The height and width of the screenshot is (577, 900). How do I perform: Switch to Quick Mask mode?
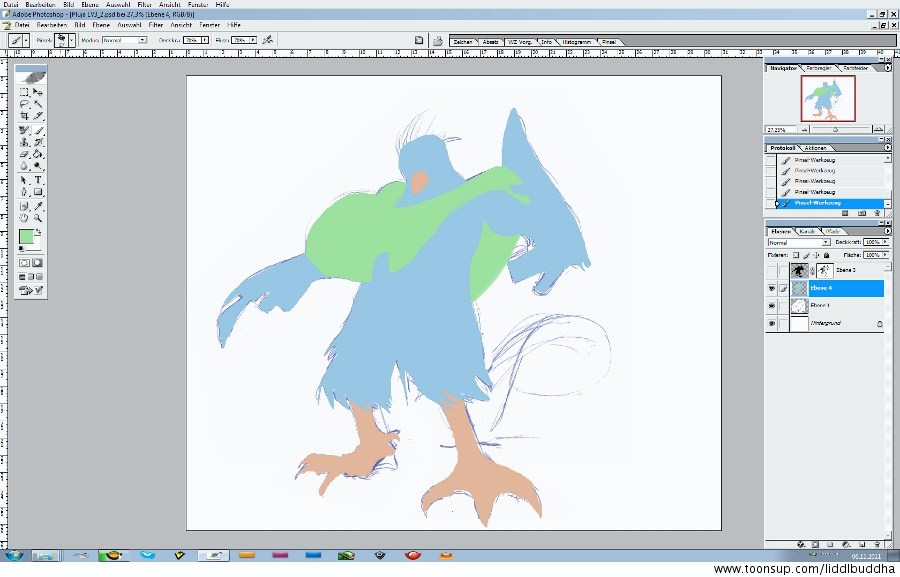click(x=38, y=262)
